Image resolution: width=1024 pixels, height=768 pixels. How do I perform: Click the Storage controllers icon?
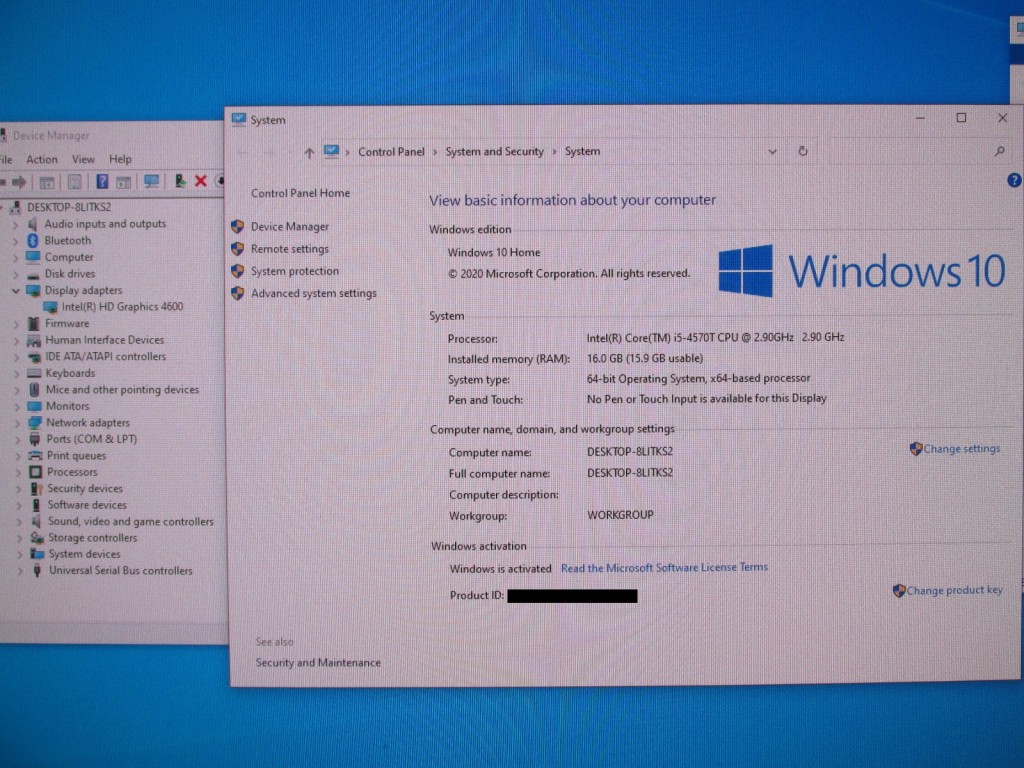click(37, 537)
